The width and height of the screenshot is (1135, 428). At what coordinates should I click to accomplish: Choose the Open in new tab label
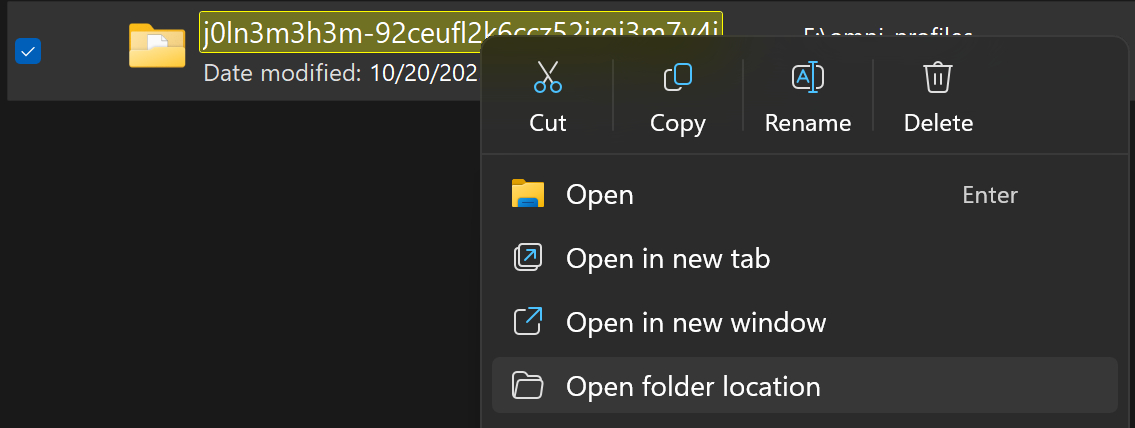click(668, 258)
